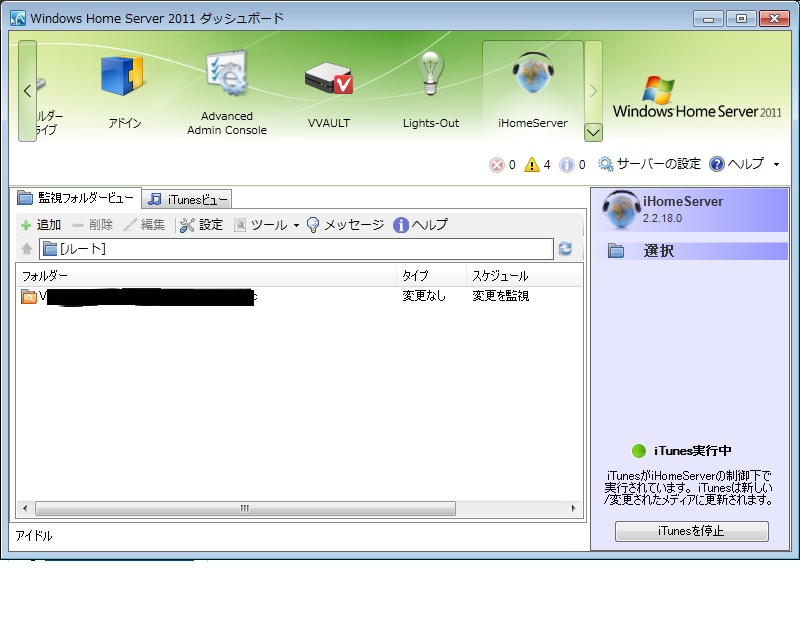Click the 選択 panel header
Screen dimensions: 800x632
(x=691, y=251)
